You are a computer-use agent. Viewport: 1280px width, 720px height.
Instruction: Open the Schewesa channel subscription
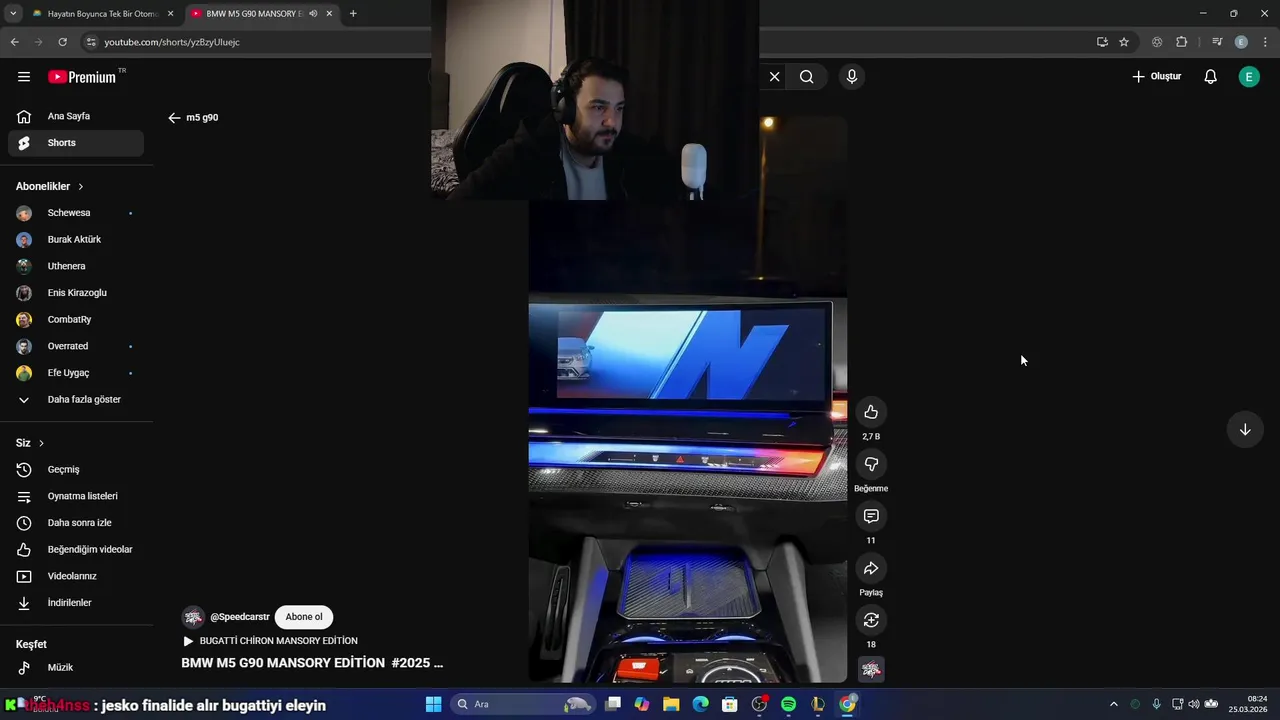click(x=76, y=213)
